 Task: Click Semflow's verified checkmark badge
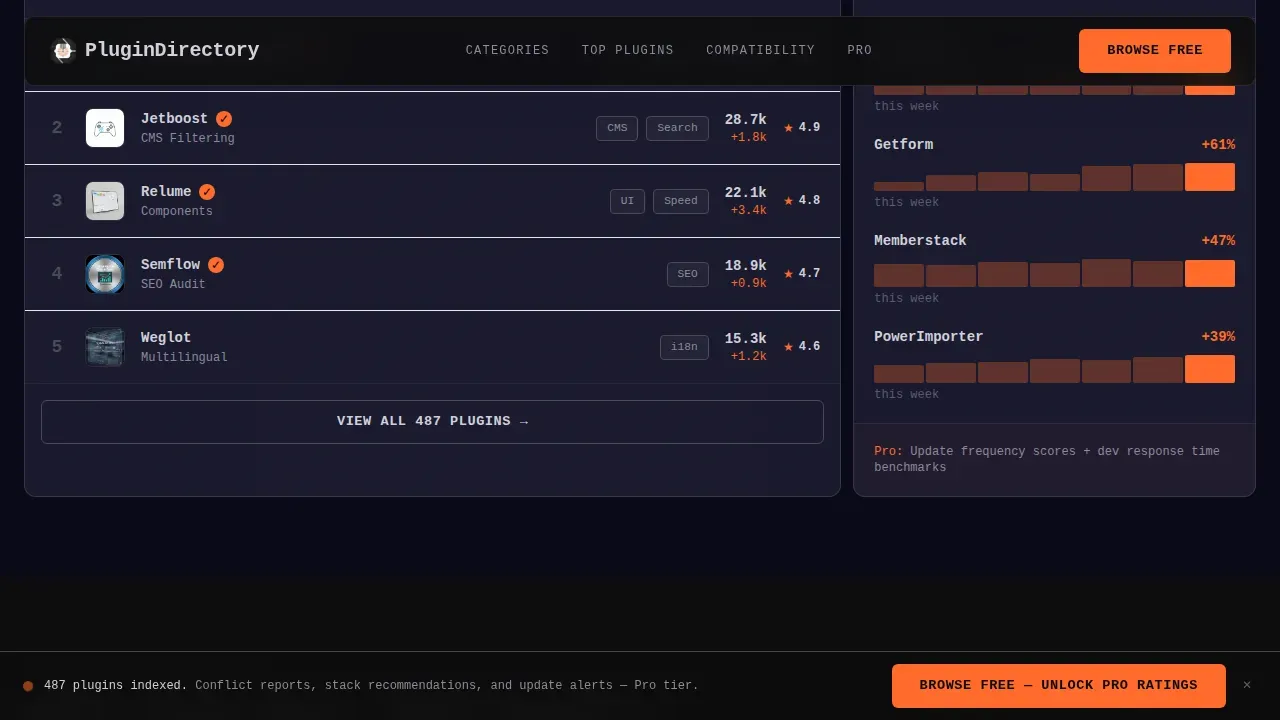pos(216,265)
